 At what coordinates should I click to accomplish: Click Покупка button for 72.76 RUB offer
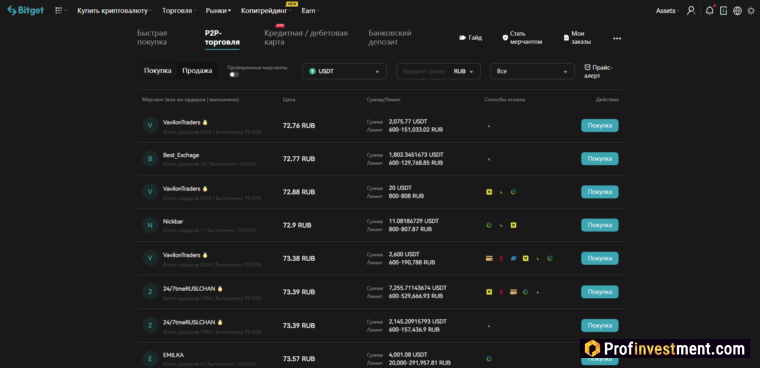click(600, 126)
